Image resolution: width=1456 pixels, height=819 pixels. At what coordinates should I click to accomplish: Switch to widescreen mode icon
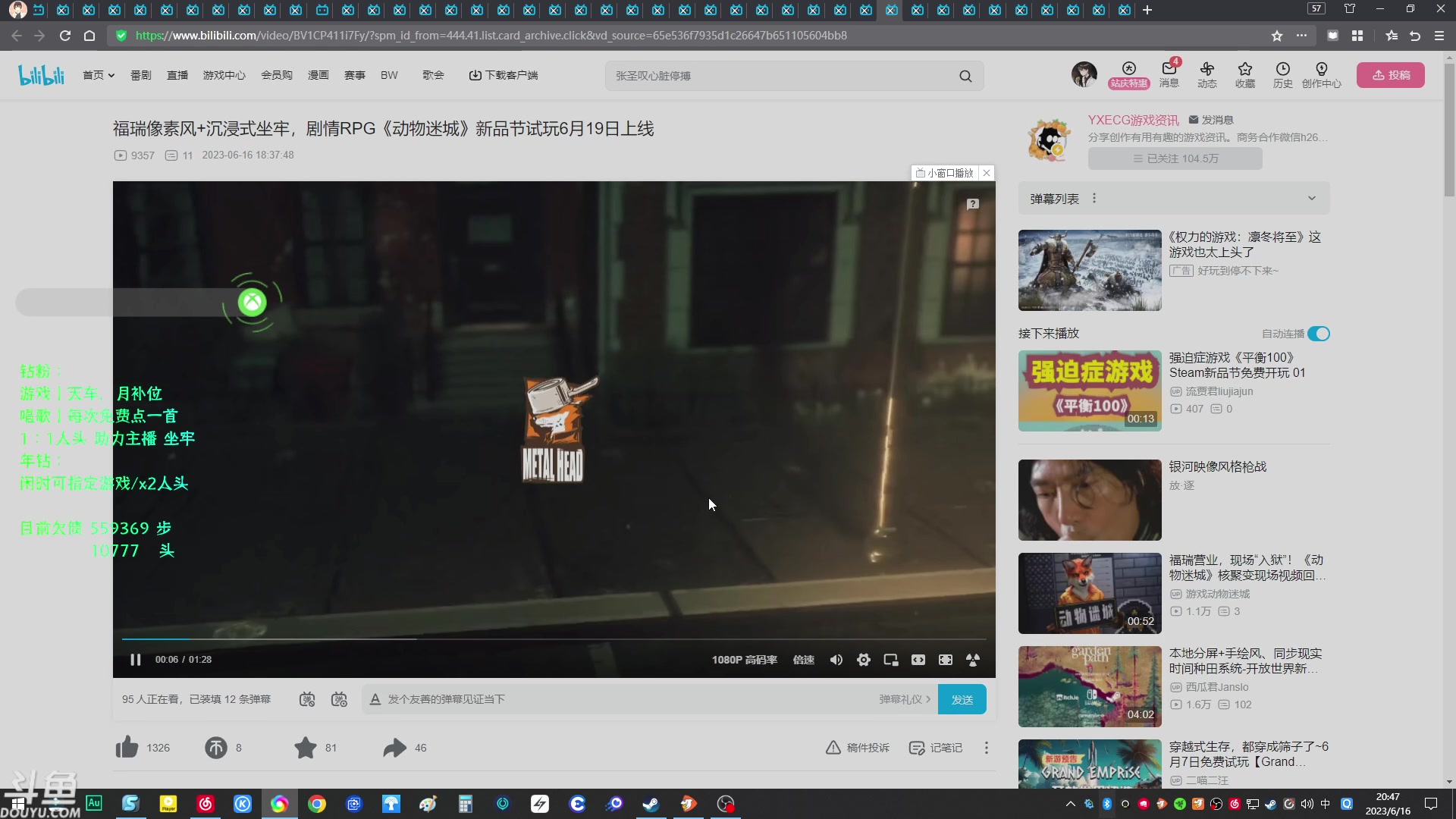[x=918, y=660]
